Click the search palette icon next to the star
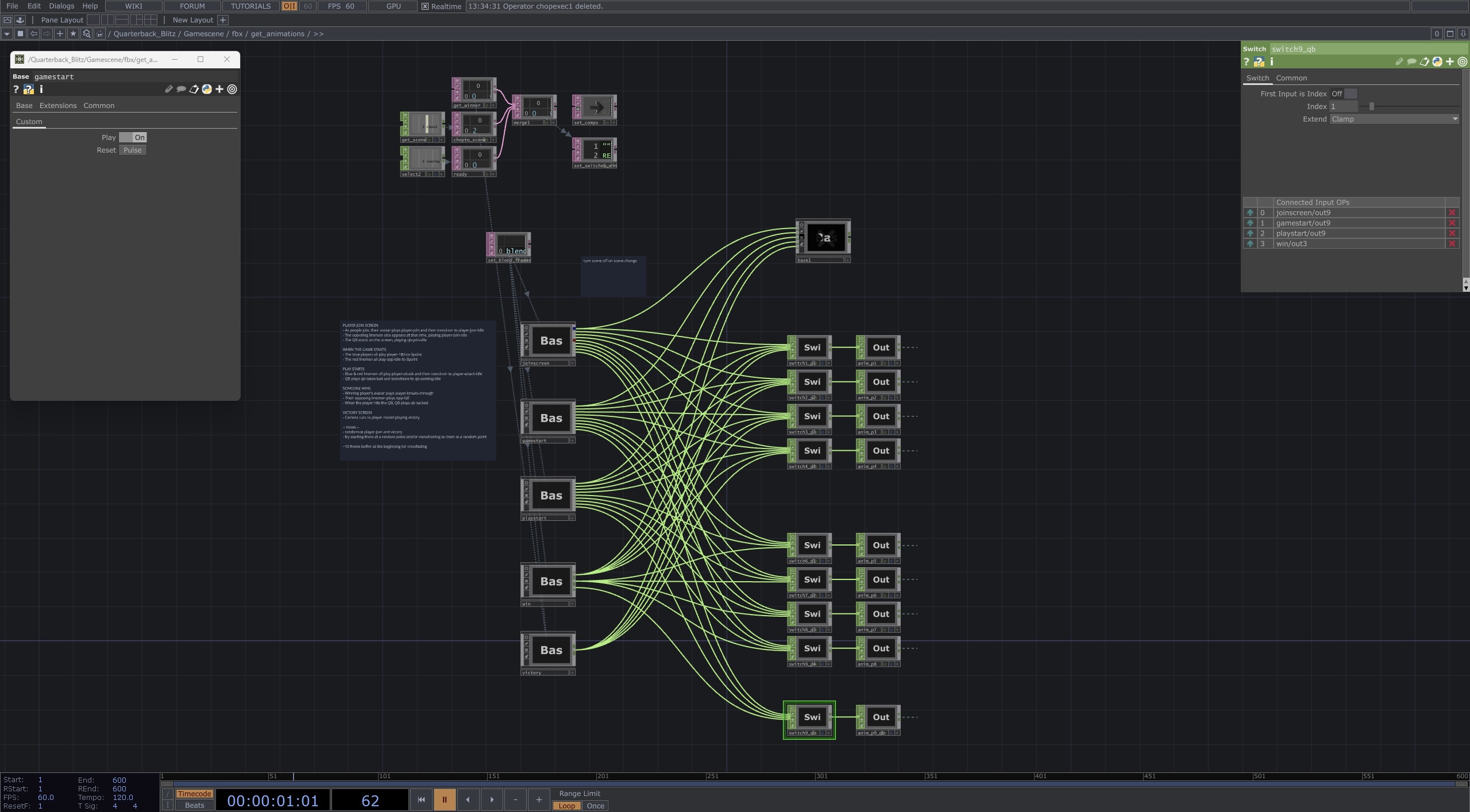Image resolution: width=1470 pixels, height=812 pixels. 86,33
